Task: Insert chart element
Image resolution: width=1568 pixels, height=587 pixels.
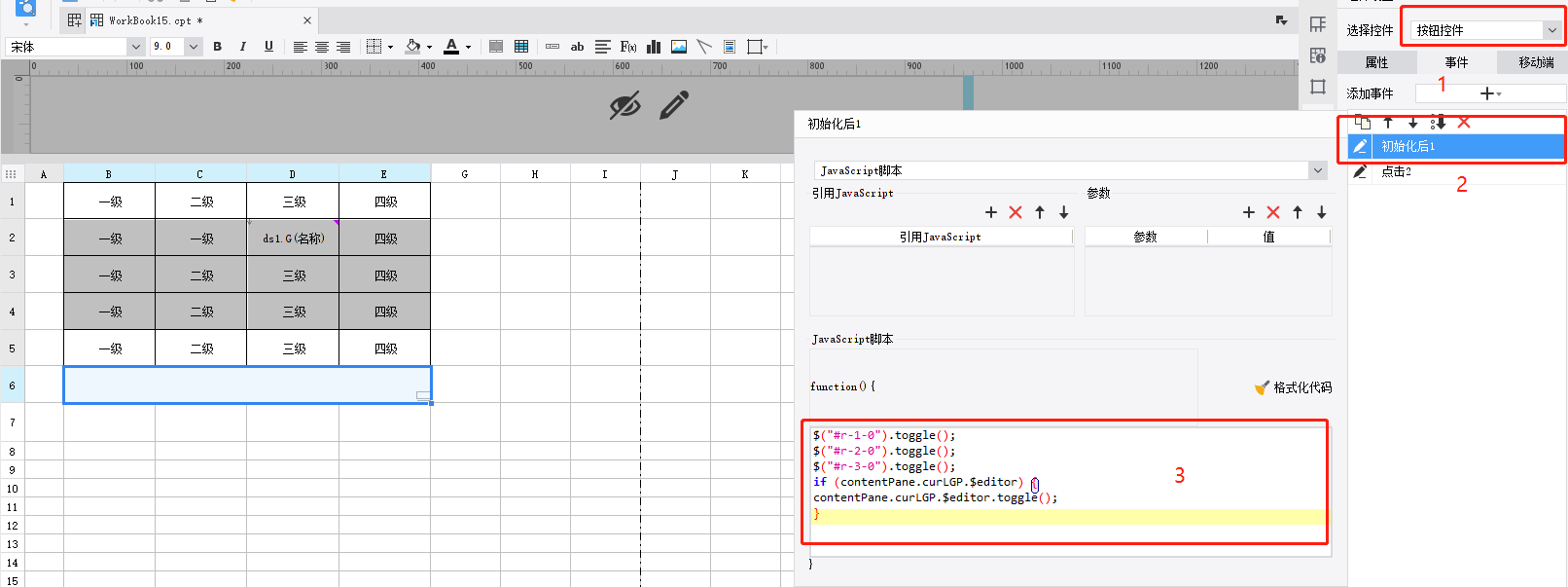Action: pos(654,46)
